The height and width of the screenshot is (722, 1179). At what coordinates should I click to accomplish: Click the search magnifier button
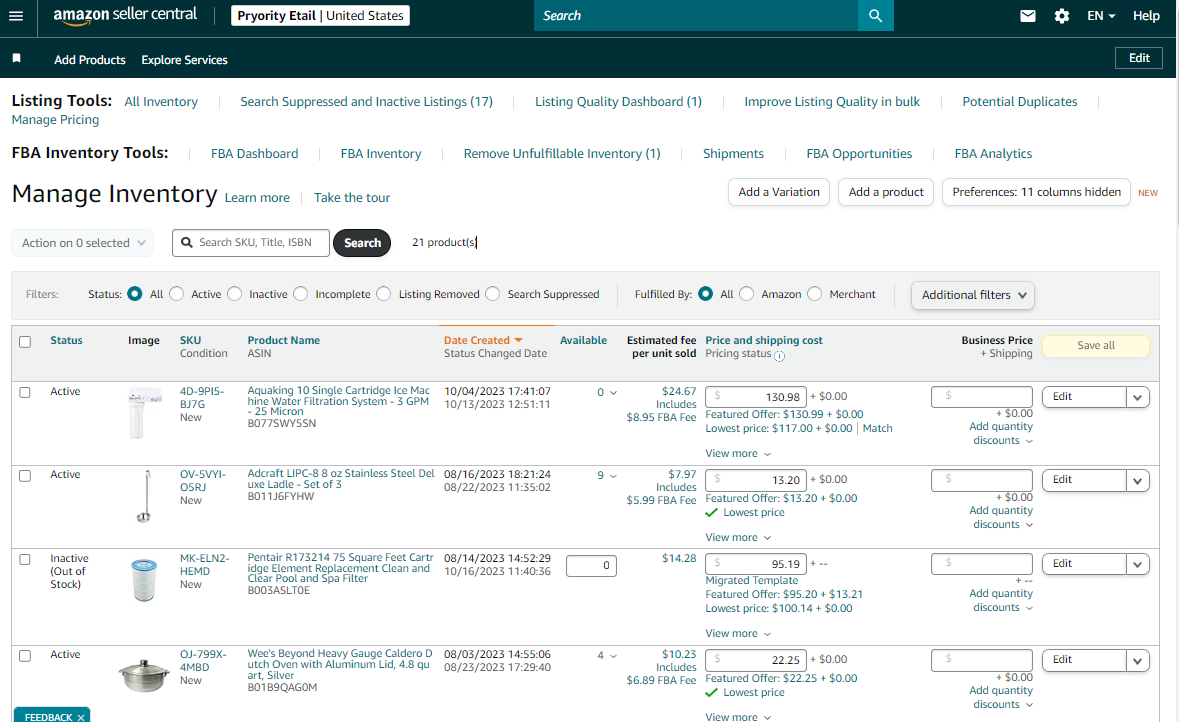[x=875, y=16]
